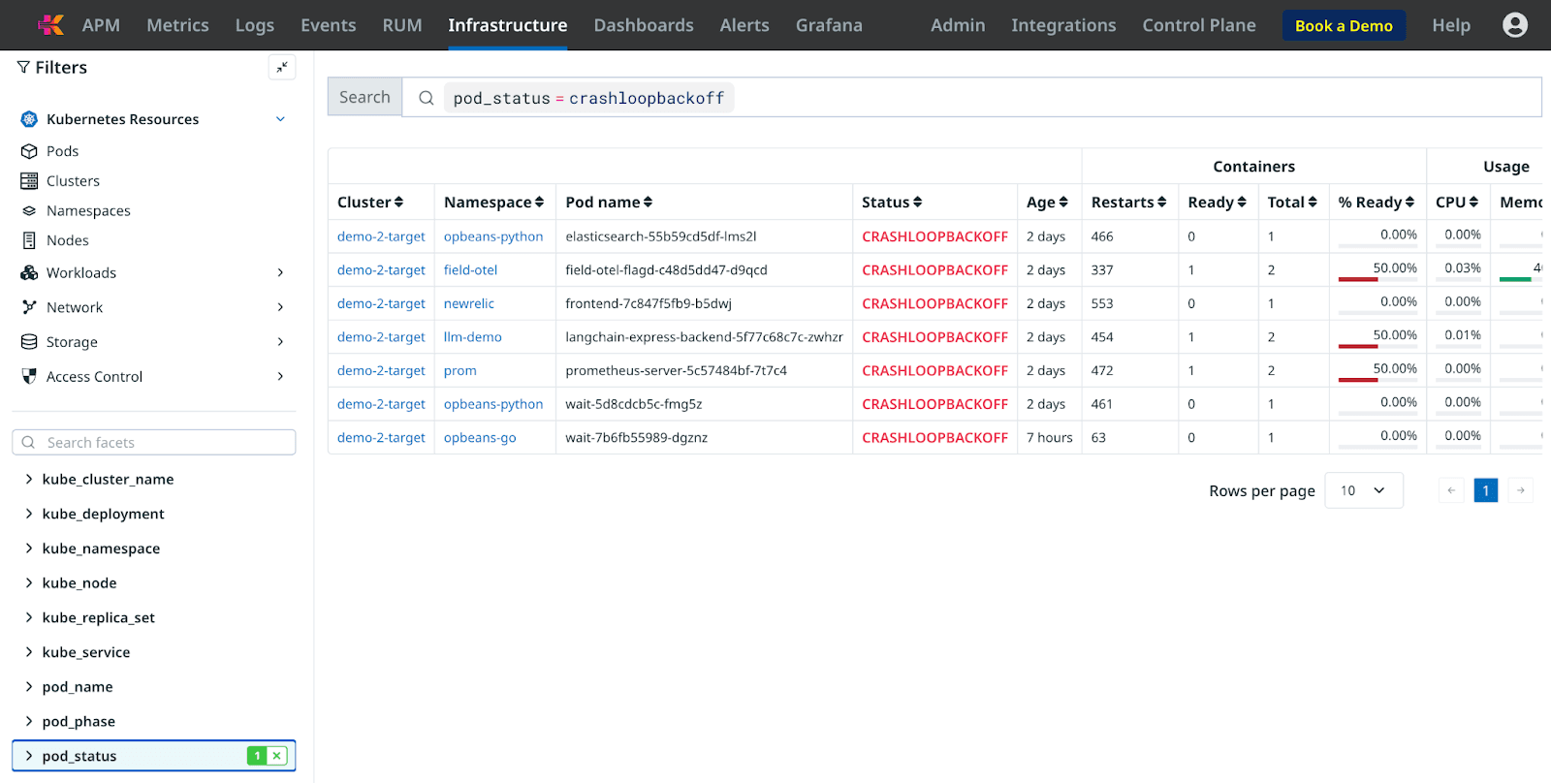1551x784 pixels.
Task: Click the Clusters grid icon
Action: [29, 181]
